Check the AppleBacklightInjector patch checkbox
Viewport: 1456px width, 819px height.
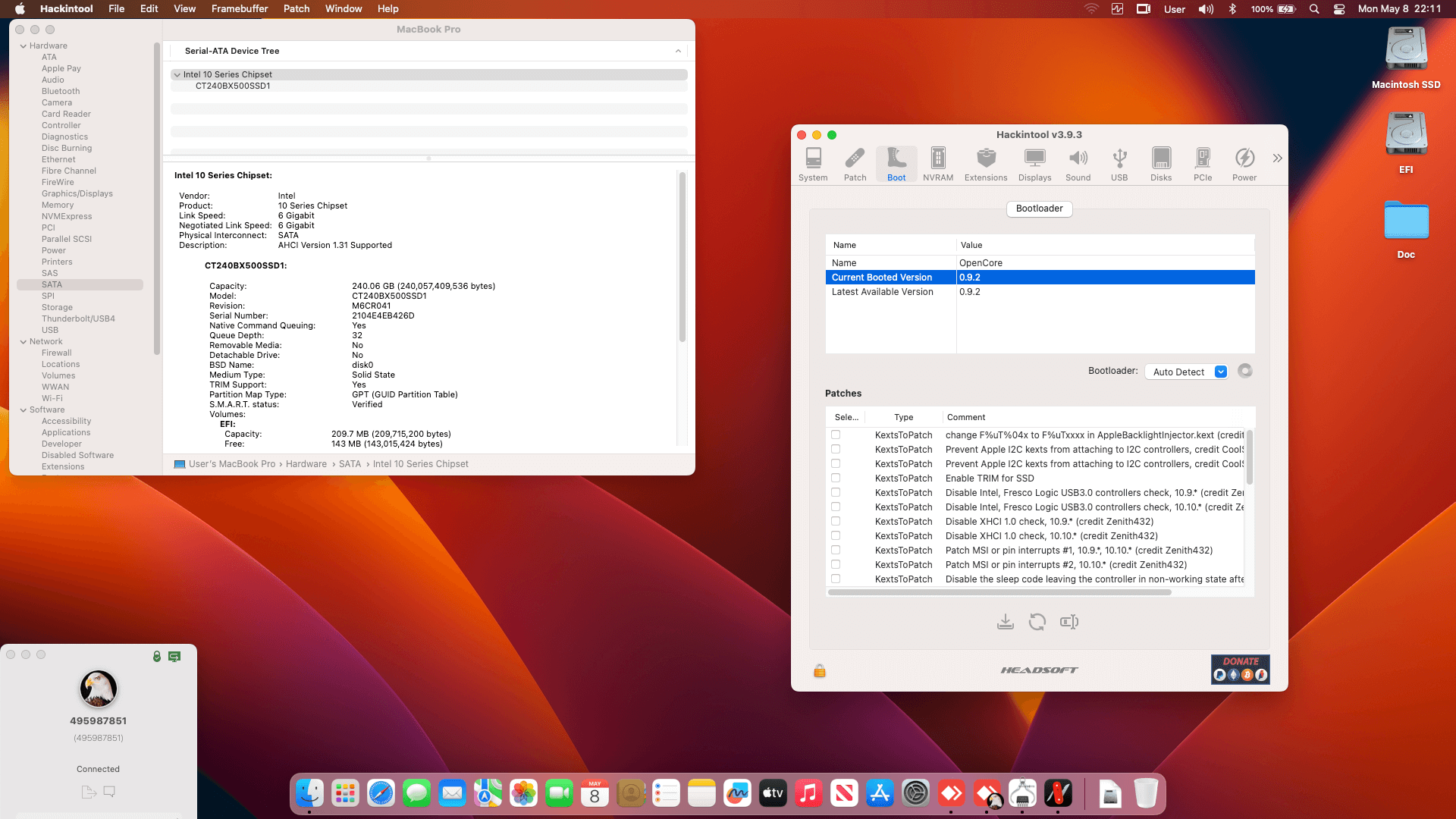(x=836, y=435)
